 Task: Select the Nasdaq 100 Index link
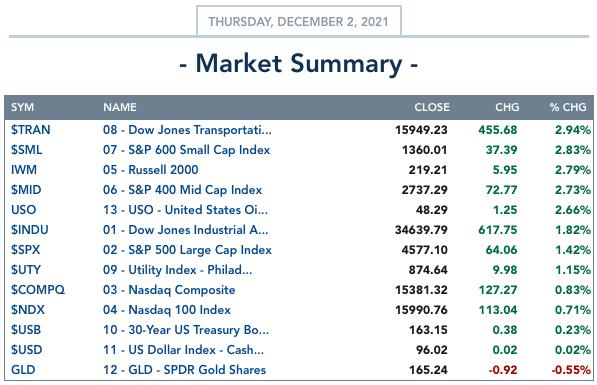point(167,310)
